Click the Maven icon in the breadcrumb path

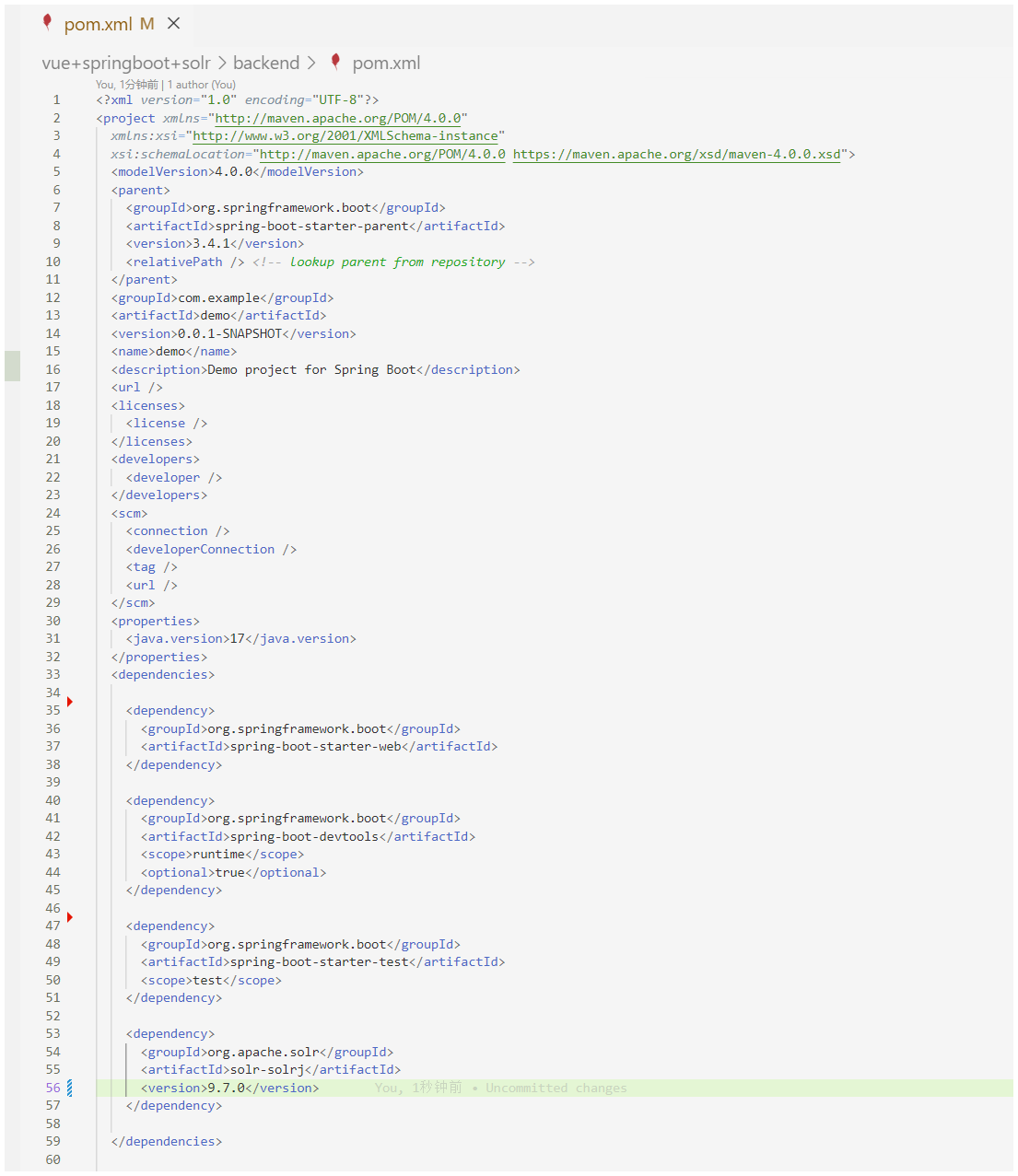pyautogui.click(x=335, y=62)
